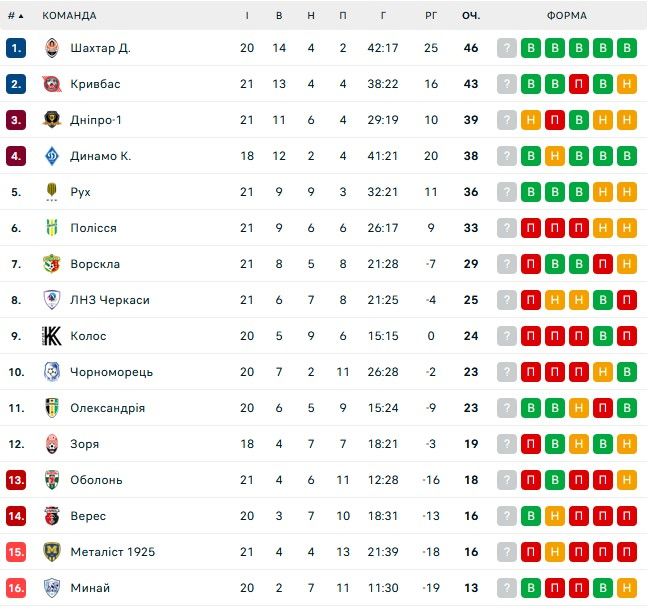Sort standings by РГ goal difference header
The height and width of the screenshot is (611, 648).
click(x=431, y=16)
